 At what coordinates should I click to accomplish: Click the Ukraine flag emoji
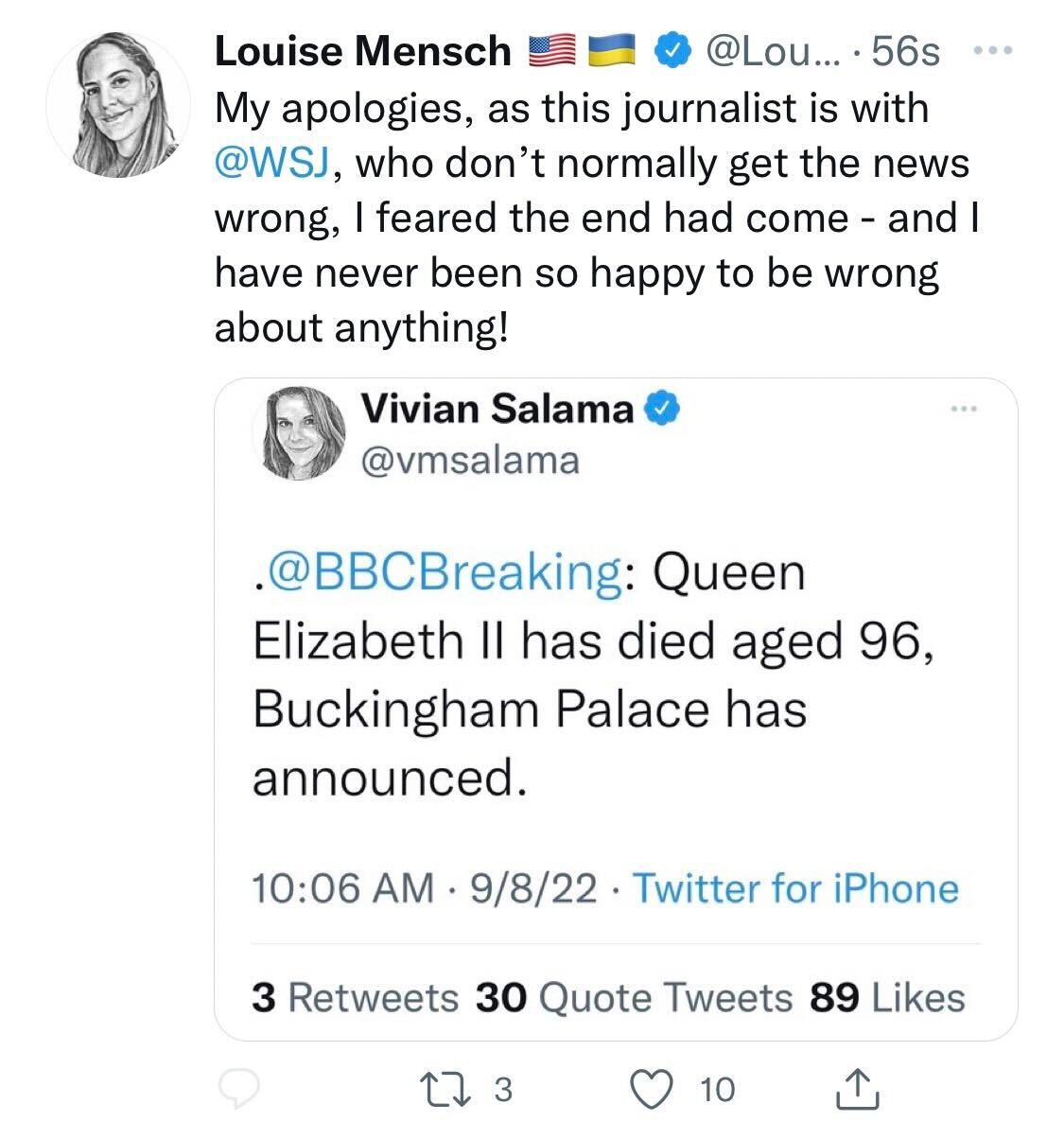610,51
